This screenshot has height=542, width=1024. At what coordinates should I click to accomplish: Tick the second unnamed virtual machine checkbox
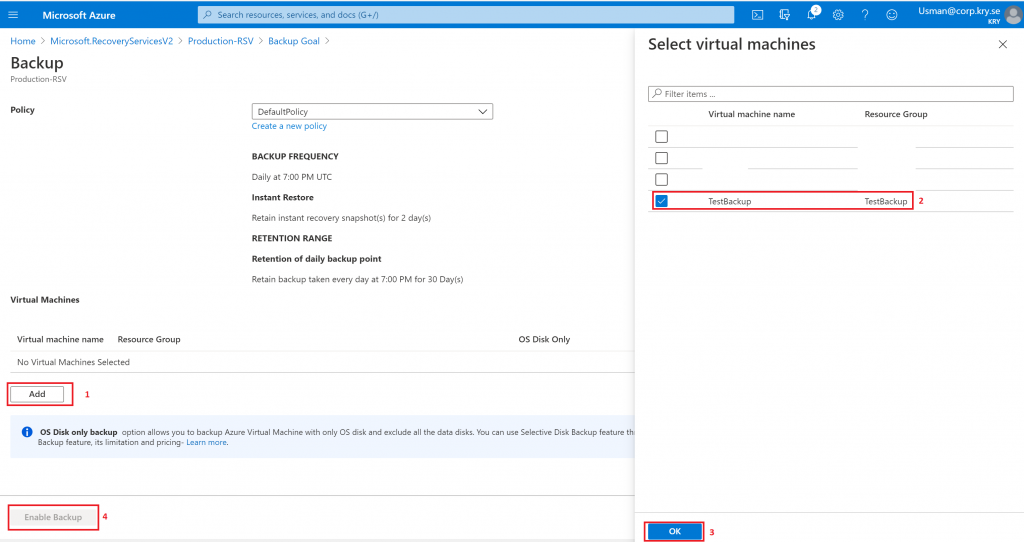pyautogui.click(x=662, y=158)
